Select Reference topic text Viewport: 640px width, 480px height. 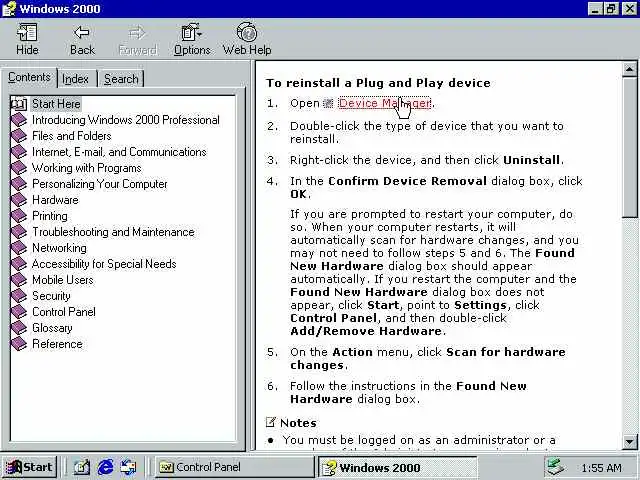57,344
